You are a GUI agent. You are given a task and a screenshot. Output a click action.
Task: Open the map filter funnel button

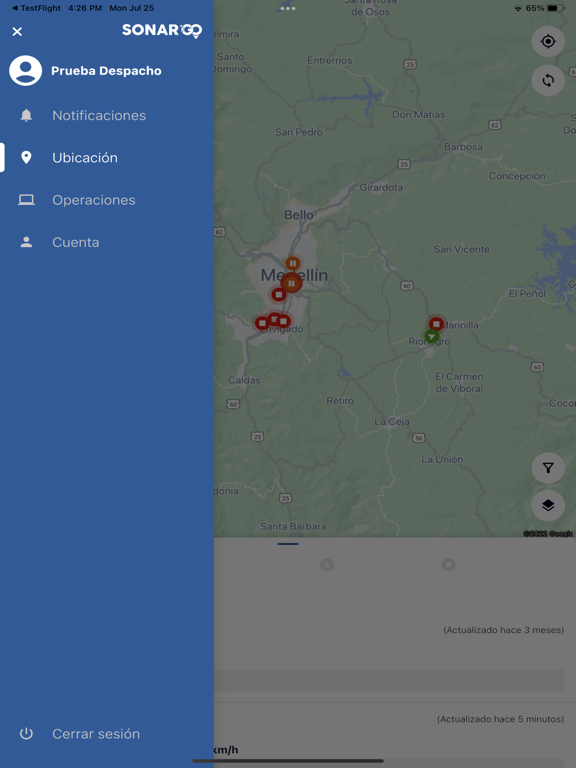pos(548,468)
